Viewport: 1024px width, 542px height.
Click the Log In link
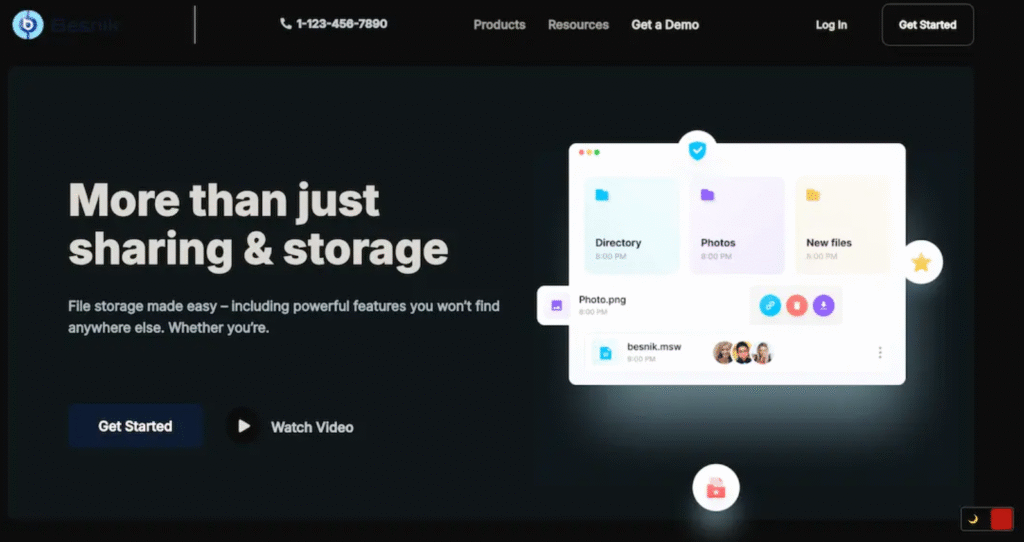831,25
